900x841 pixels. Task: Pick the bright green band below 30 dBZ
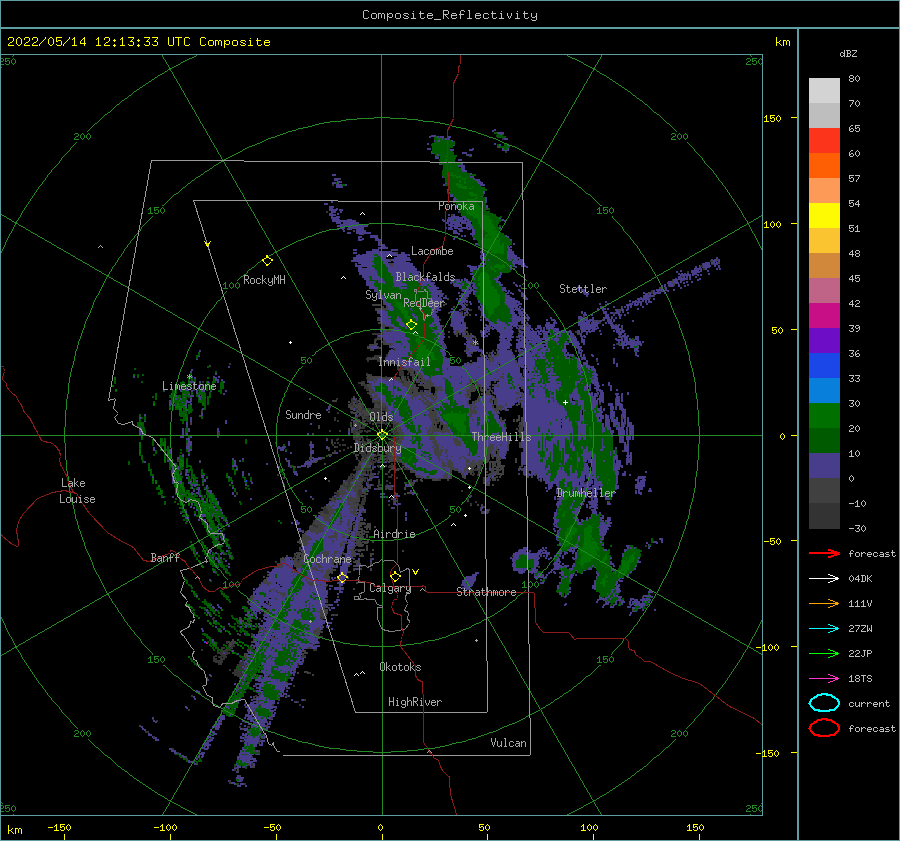coord(824,415)
